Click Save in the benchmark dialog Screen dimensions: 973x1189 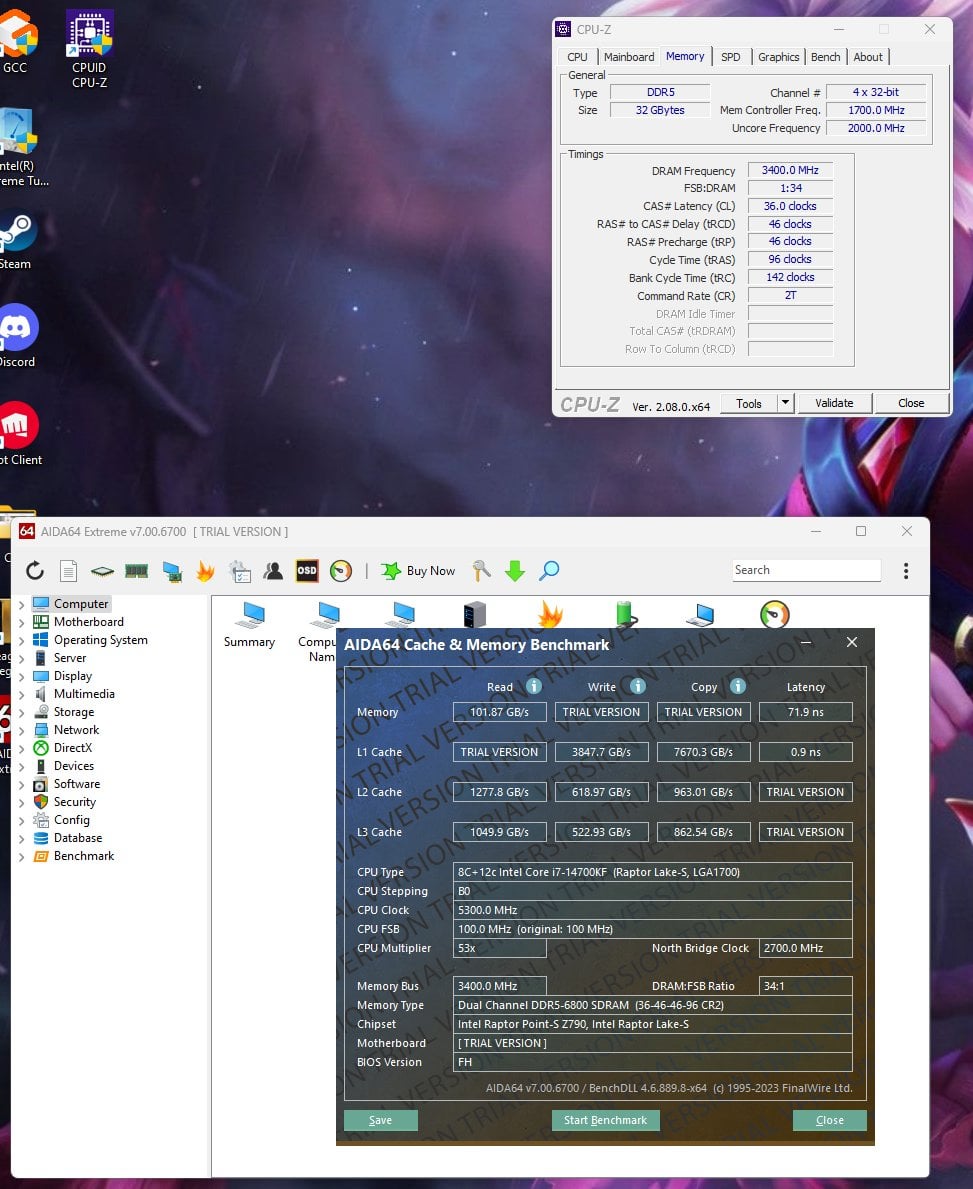pyautogui.click(x=381, y=1120)
